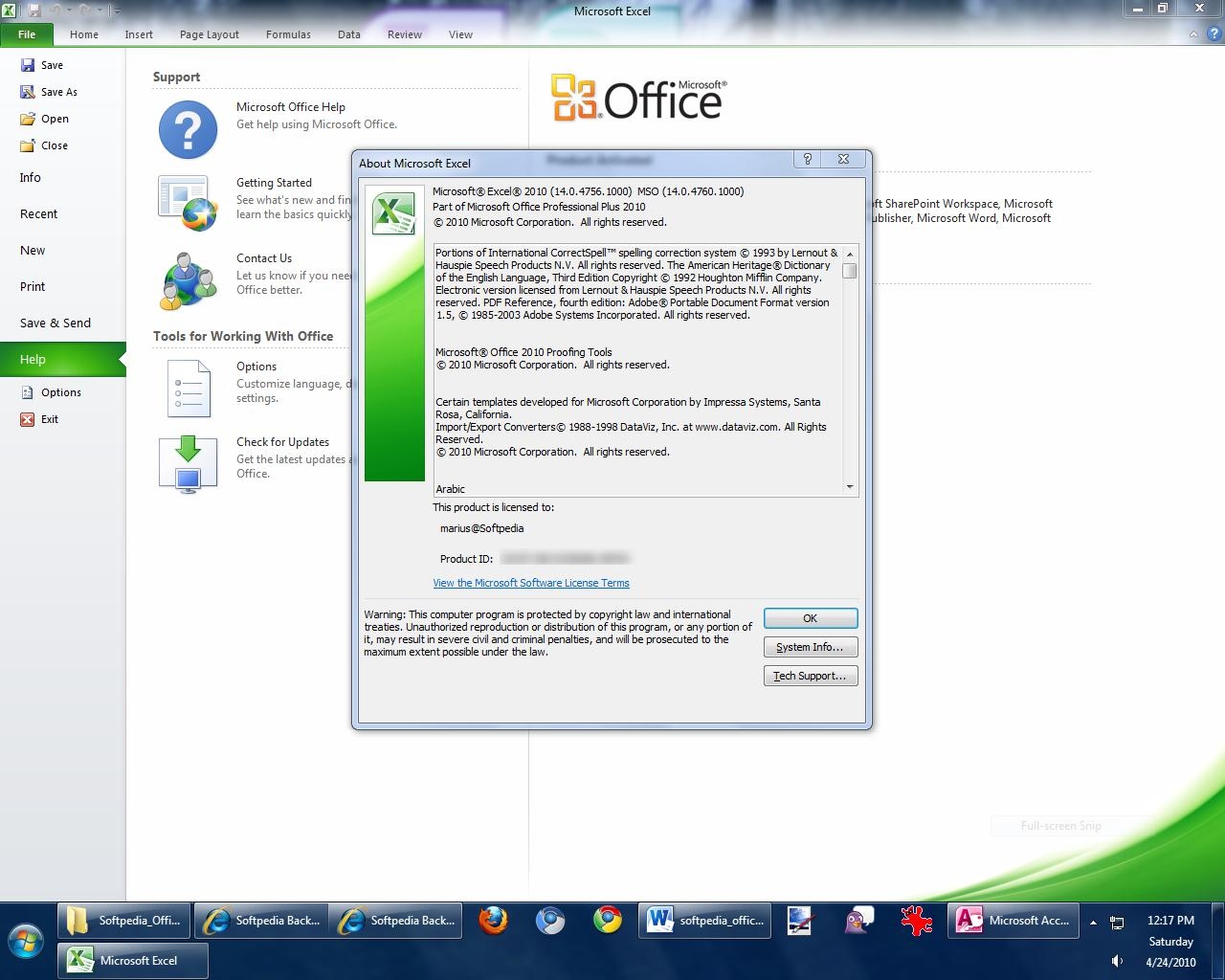The image size is (1225, 980).
Task: Open the Insert tab
Action: tap(139, 34)
